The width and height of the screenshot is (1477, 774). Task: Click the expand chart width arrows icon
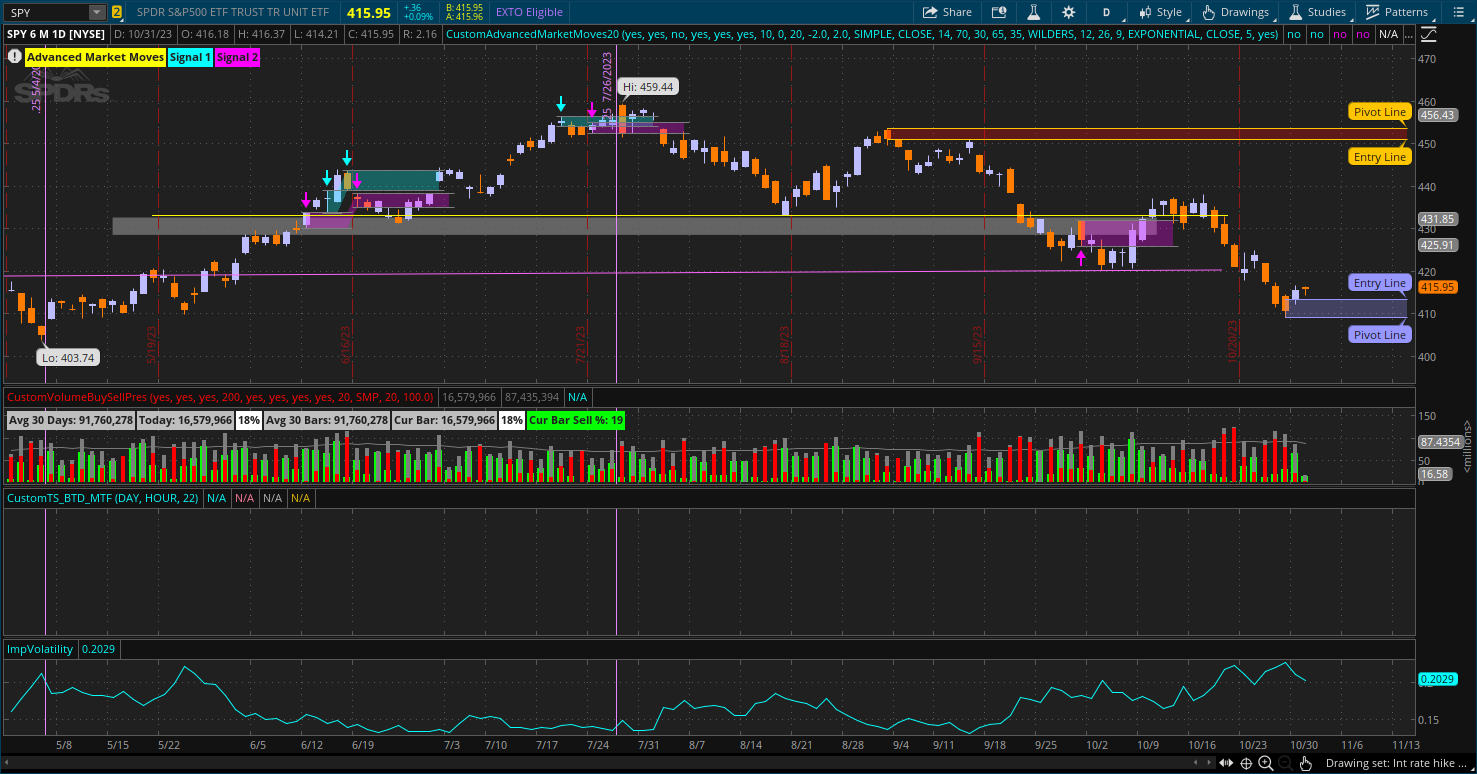1226,763
